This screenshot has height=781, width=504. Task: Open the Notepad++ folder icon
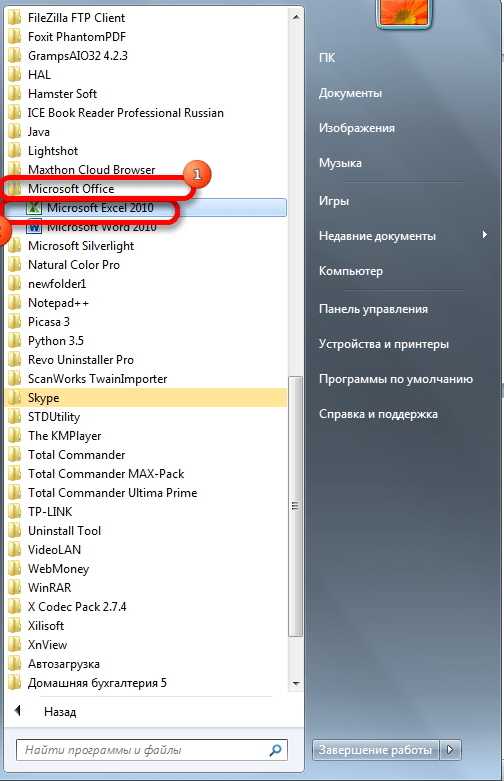coord(15,303)
